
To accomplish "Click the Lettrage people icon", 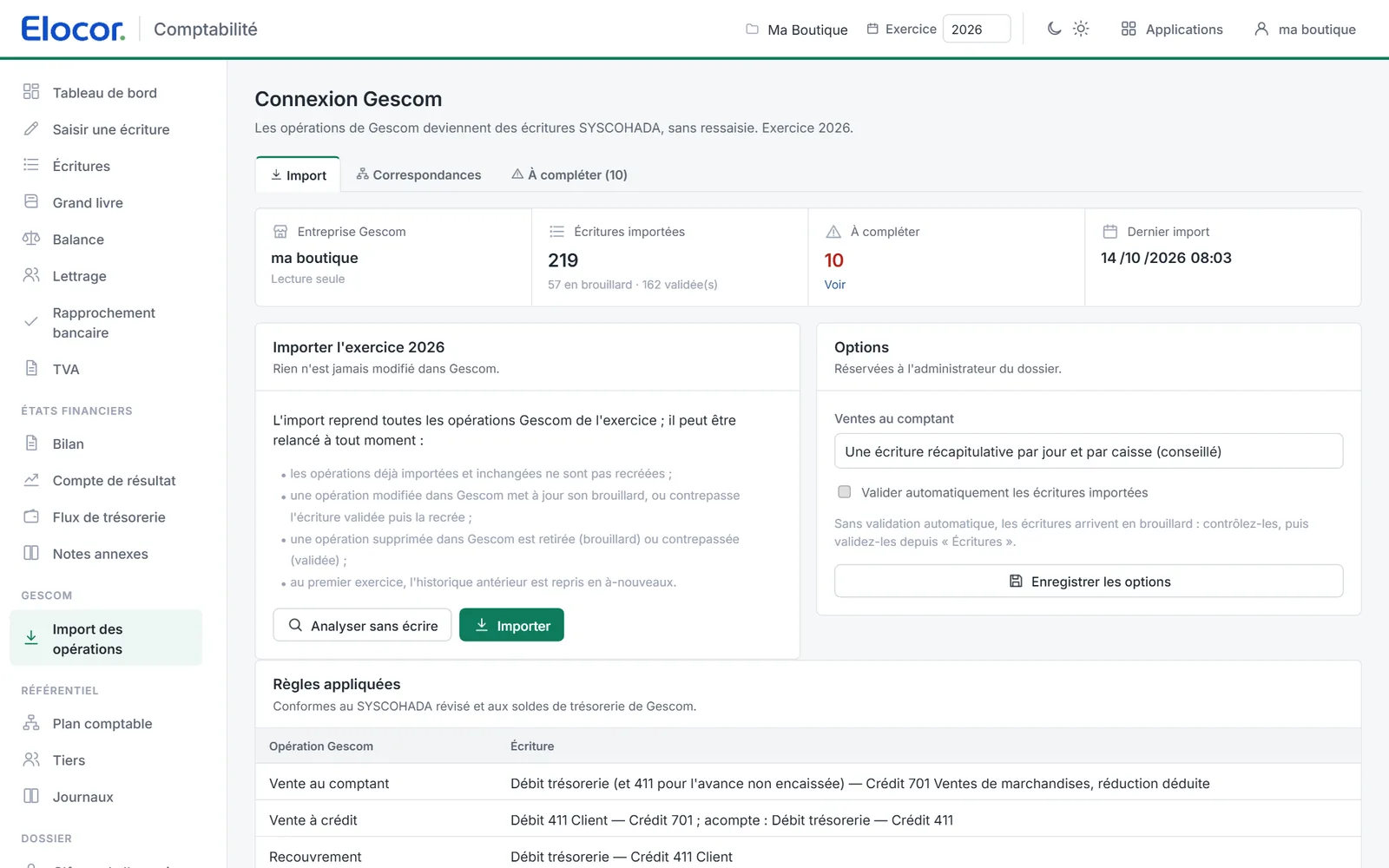I will coord(31,275).
